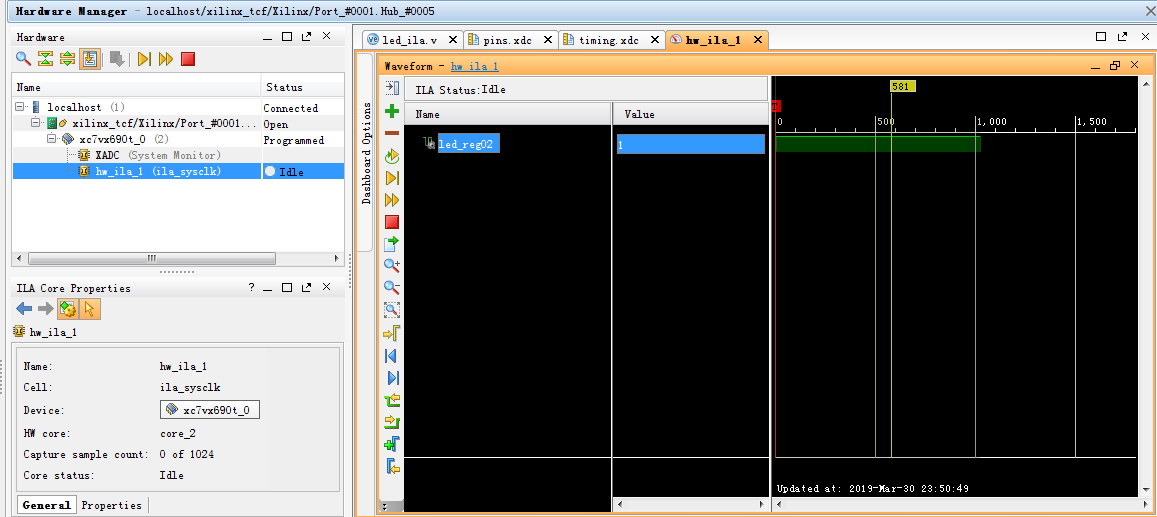Run trigger from the Hardware panel toolbar
Screen dimensions: 1157x517
coord(144,59)
